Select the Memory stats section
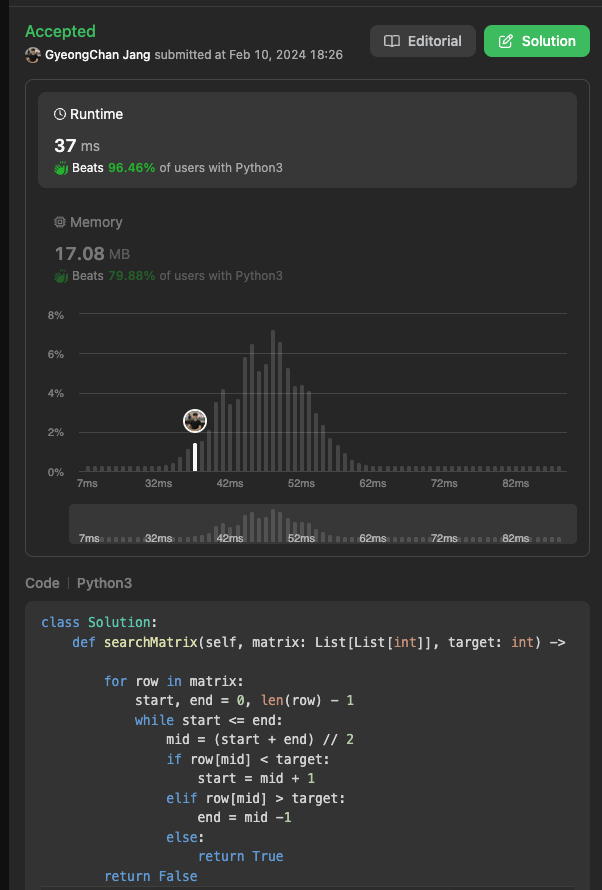 click(308, 249)
